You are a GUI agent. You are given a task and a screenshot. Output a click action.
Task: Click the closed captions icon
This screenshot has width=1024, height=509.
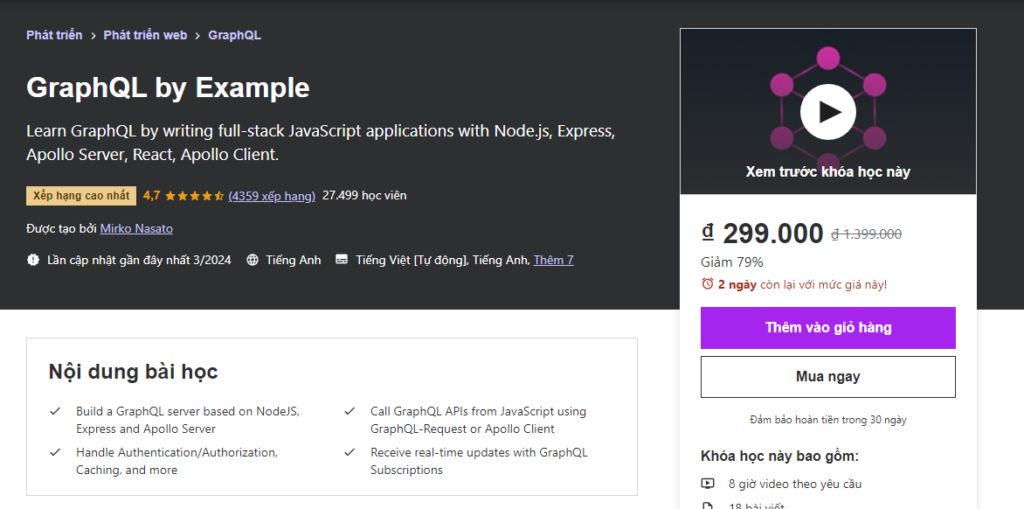(x=342, y=260)
